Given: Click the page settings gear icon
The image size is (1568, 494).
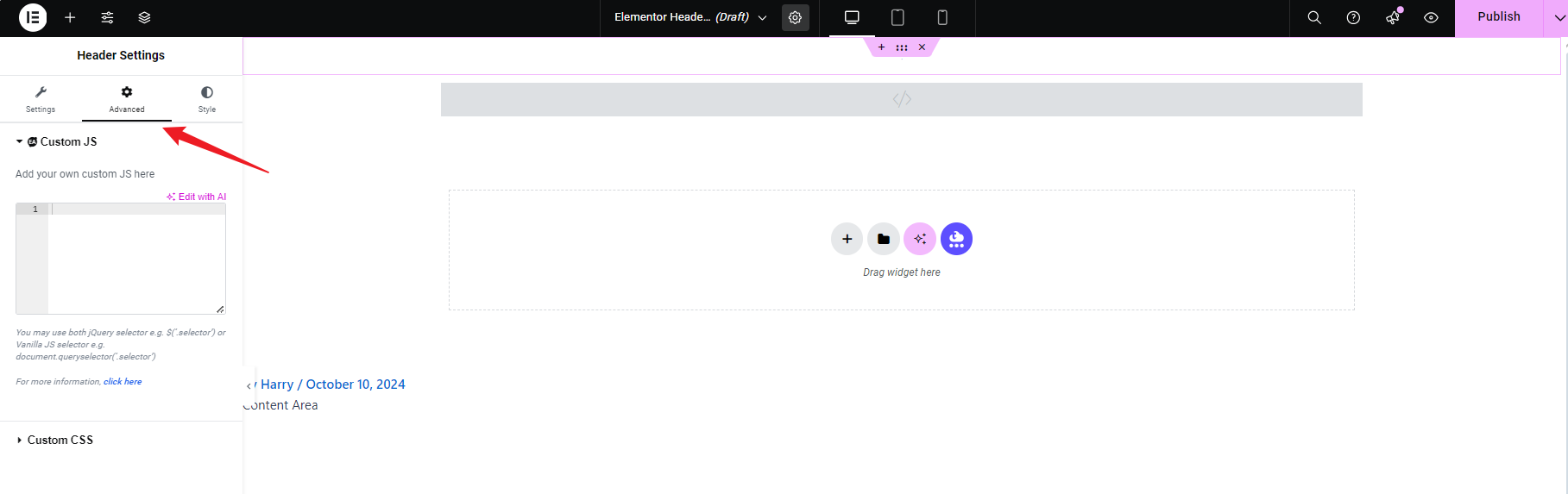Looking at the screenshot, I should coord(795,17).
